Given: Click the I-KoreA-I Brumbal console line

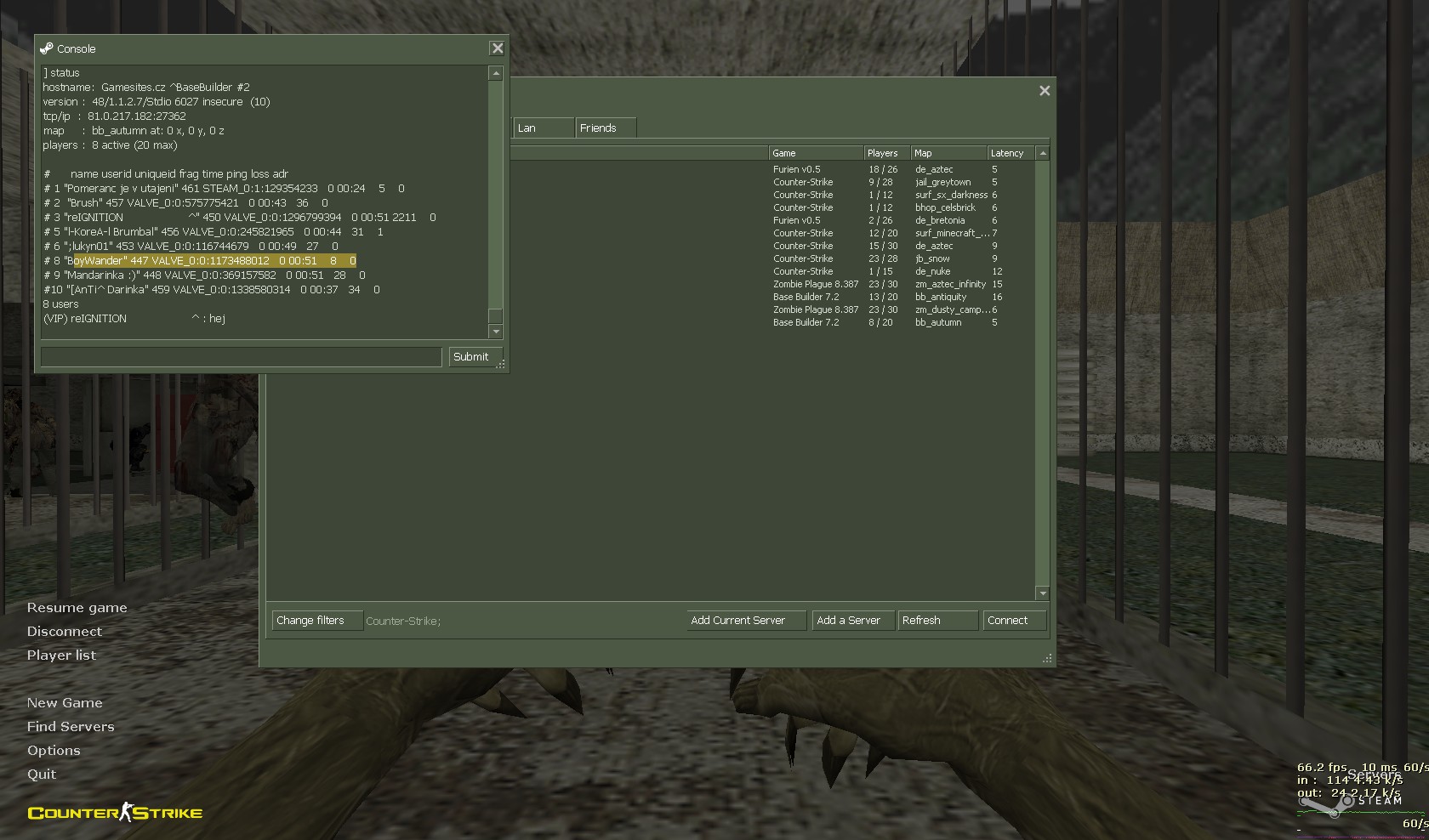Looking at the screenshot, I should 213,232.
